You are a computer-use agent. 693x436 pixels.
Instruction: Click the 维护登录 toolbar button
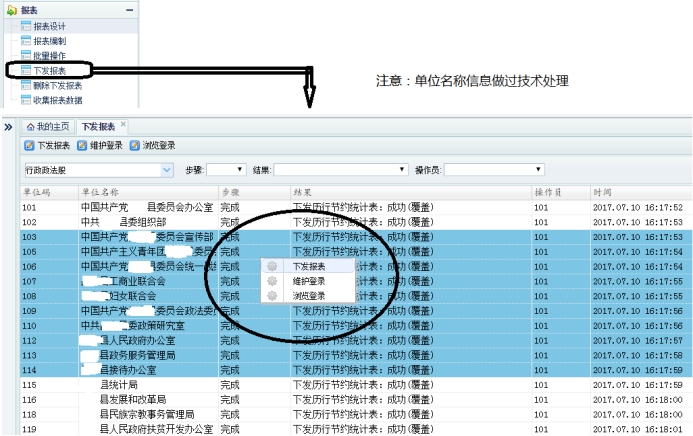[x=100, y=146]
